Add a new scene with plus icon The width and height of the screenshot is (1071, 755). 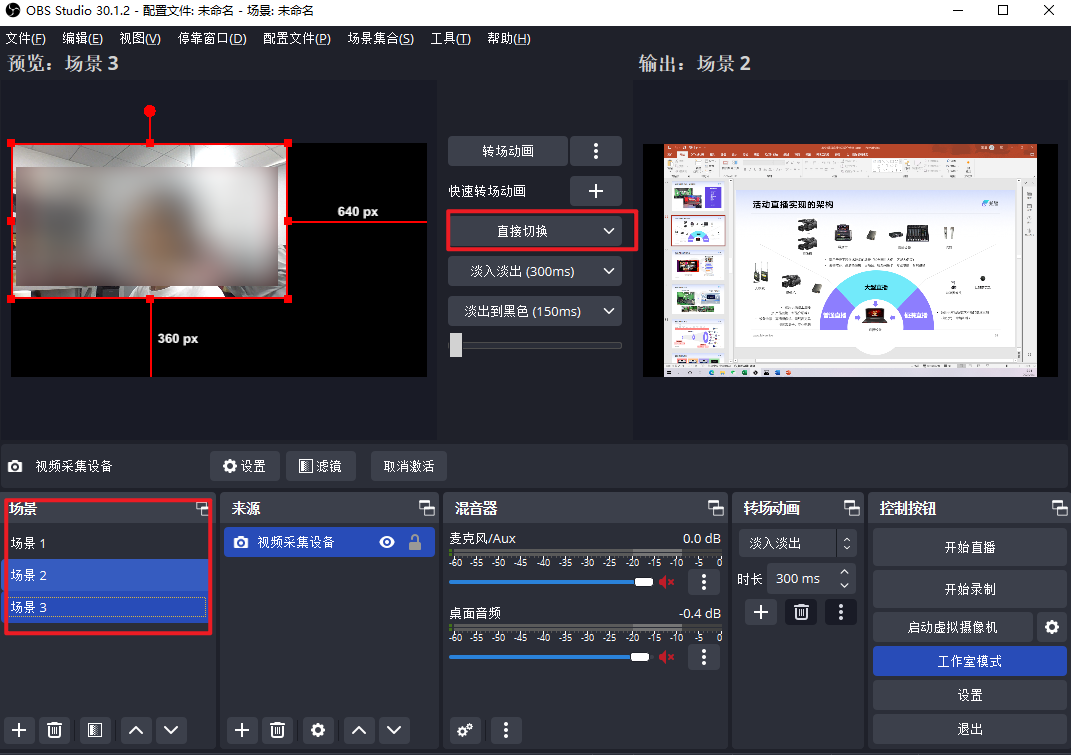[19, 730]
